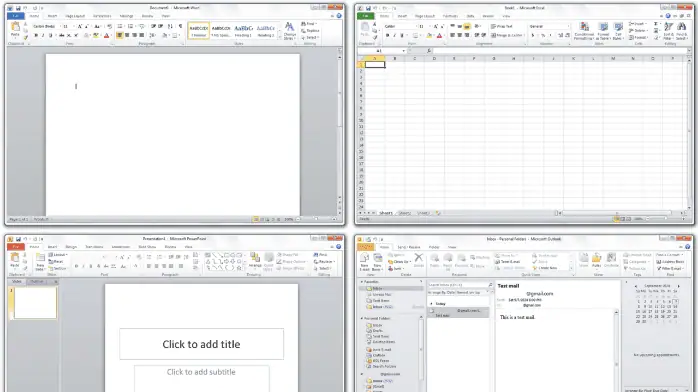Screen dimensions: 698x392
Task: Collapse the Personal Folders tree in Outlook
Action: point(361,319)
